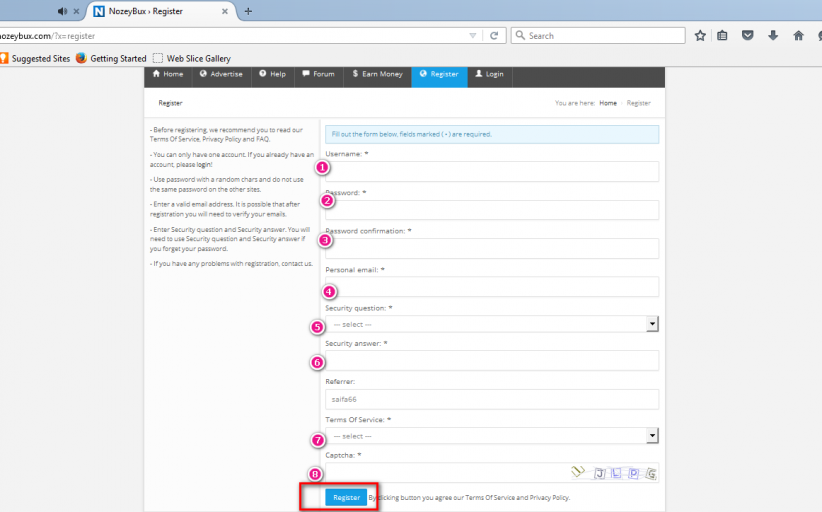
Task: Open the Advertise navigation item
Action: click(x=221, y=74)
